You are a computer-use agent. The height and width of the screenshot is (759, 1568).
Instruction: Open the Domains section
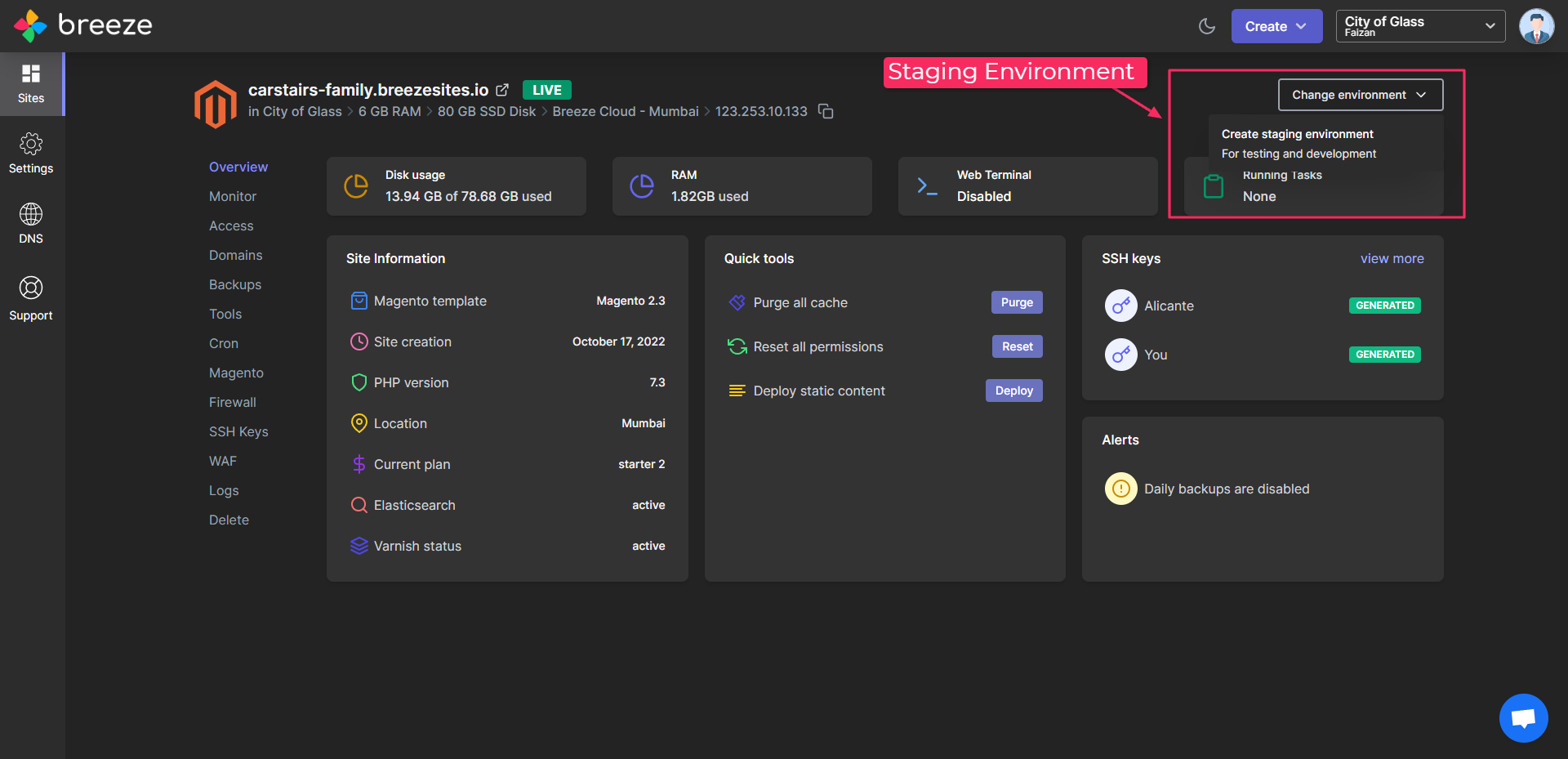pos(236,255)
